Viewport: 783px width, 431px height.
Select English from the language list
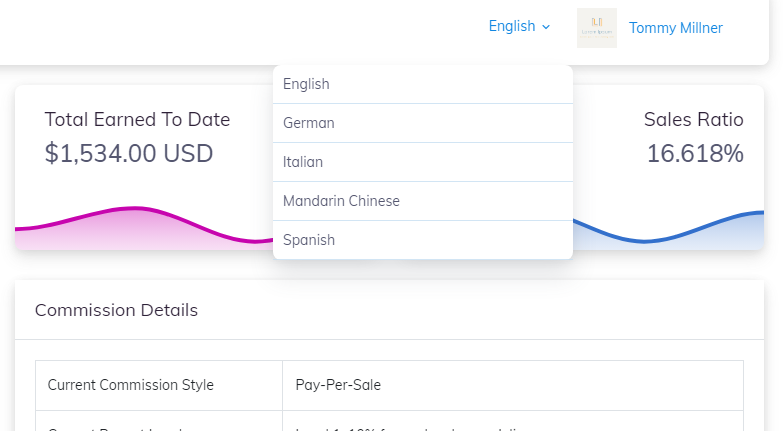[423, 84]
